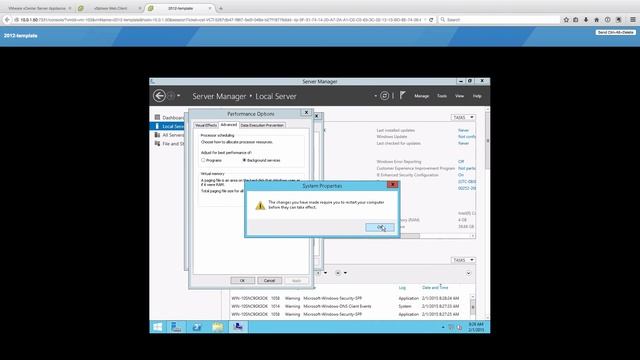640x360 pixels.
Task: Click the Windows Start button
Action: [x=158, y=327]
